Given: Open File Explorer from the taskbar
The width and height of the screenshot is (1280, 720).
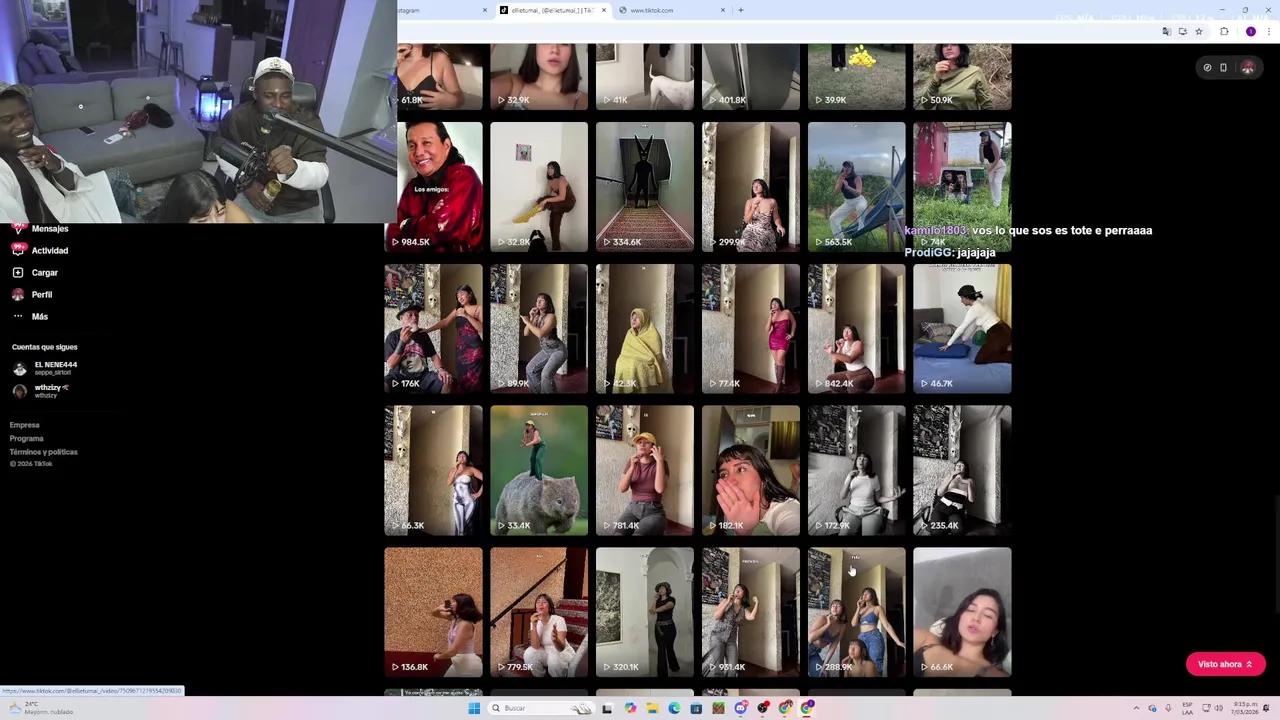Looking at the screenshot, I should click(652, 708).
